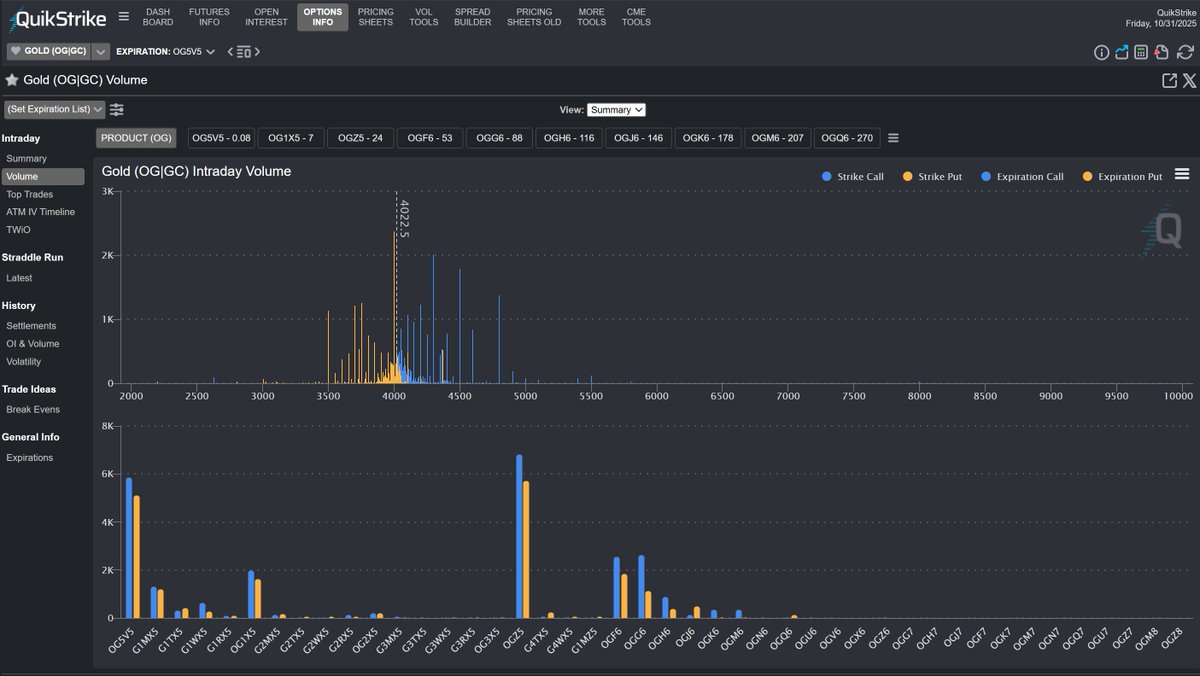Expand the EXPIRATION: OG5V5 dropdown
1200x676 pixels.
(x=210, y=51)
